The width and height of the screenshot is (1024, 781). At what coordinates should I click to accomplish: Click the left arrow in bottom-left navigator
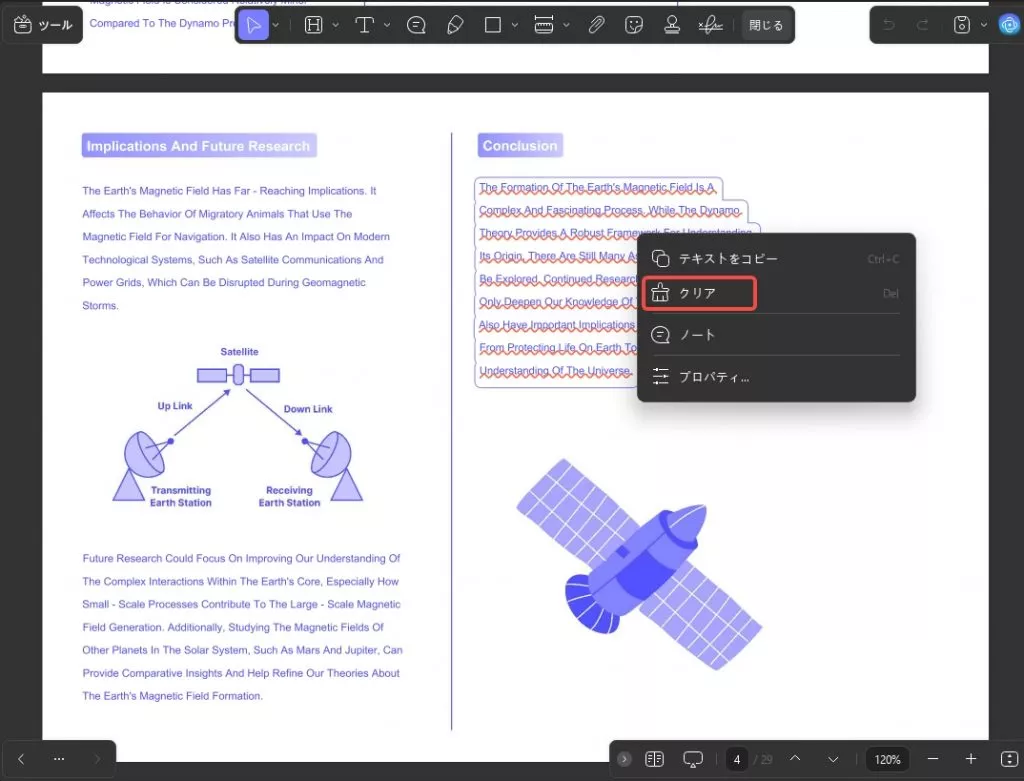[21, 759]
